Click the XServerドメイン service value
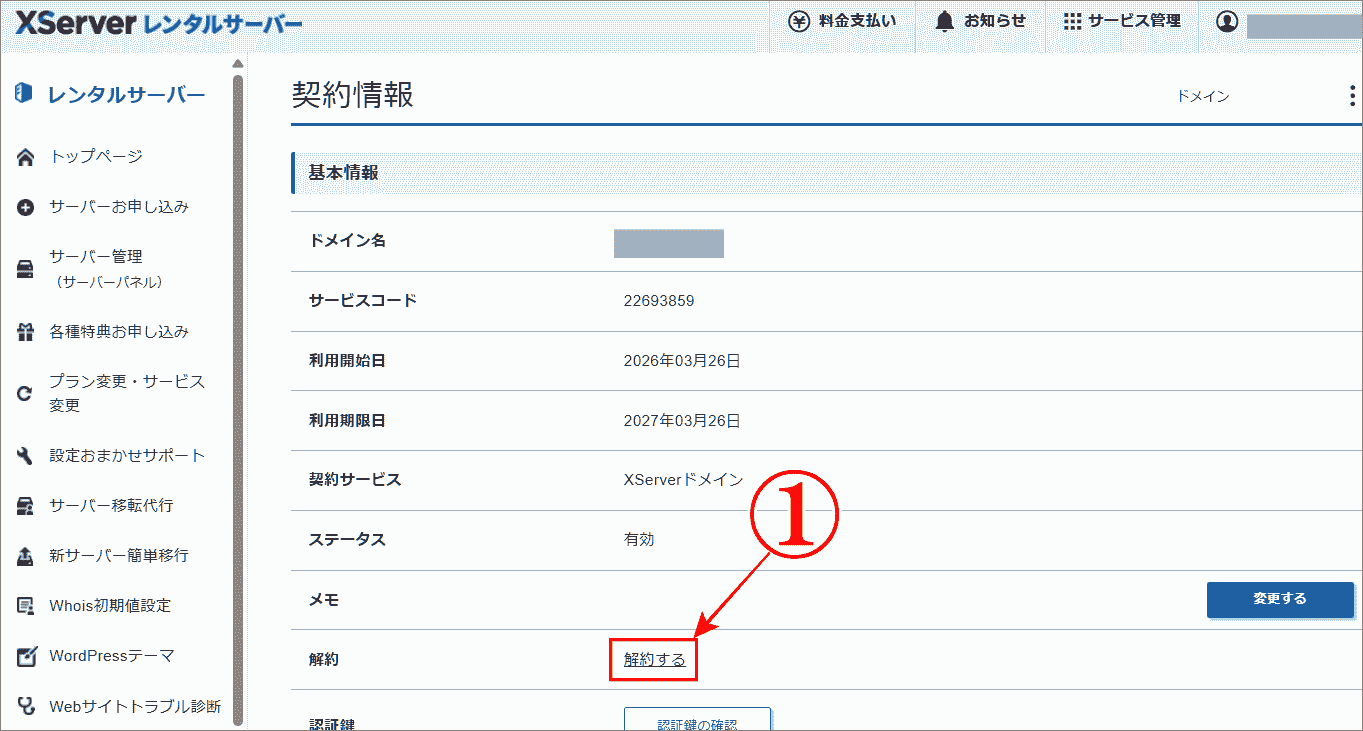Screen dimensions: 1363x731 coord(683,479)
